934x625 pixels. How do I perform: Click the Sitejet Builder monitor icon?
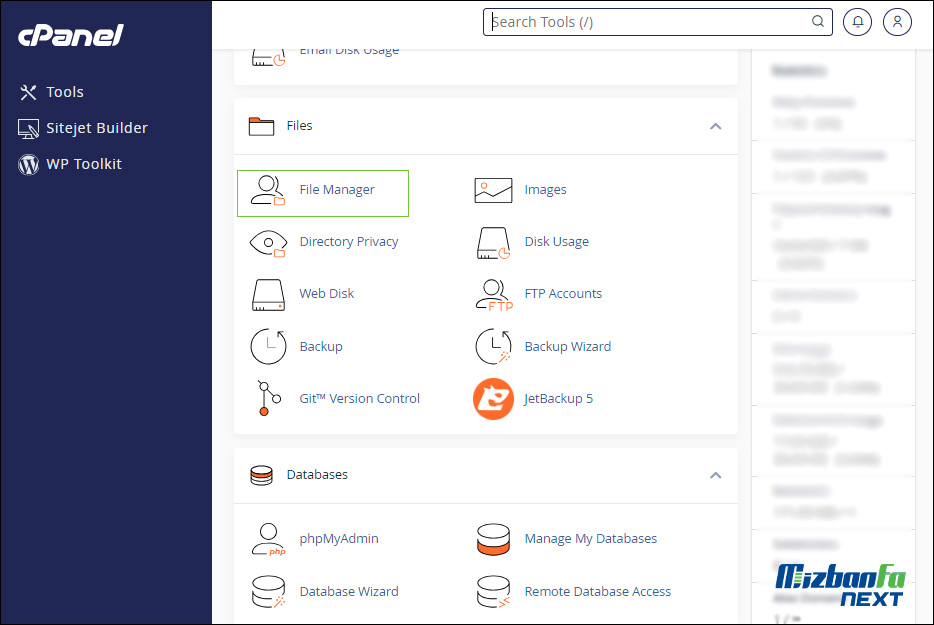coord(28,129)
